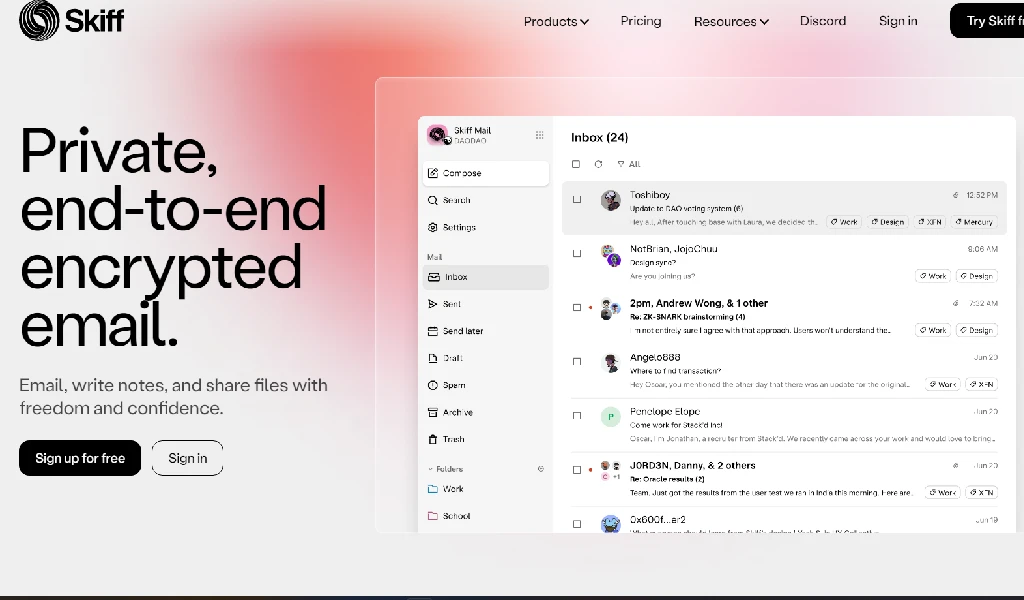
Task: Open the Archive mailbox
Action: [x=485, y=413]
